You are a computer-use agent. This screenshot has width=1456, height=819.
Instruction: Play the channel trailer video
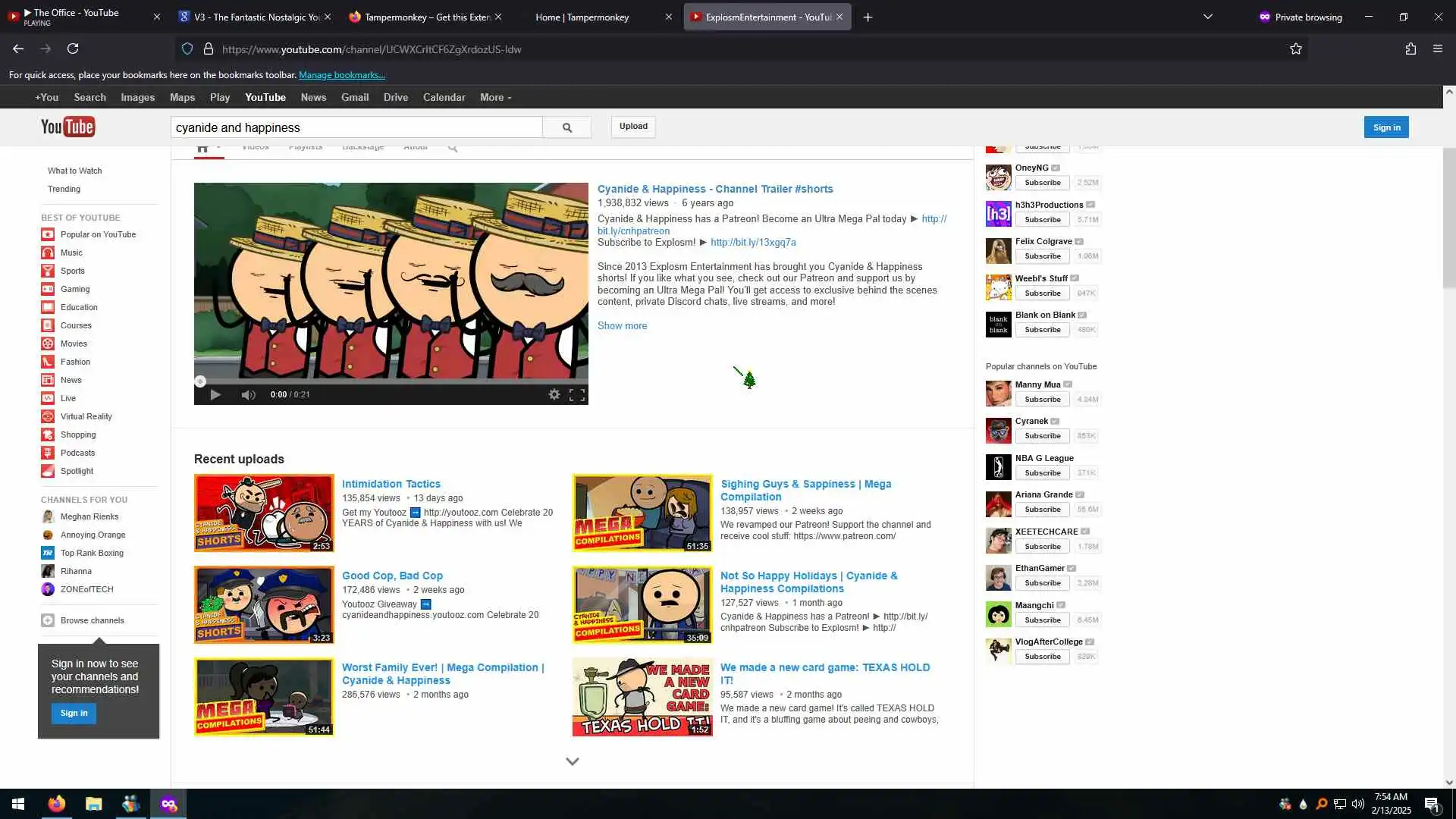215,394
